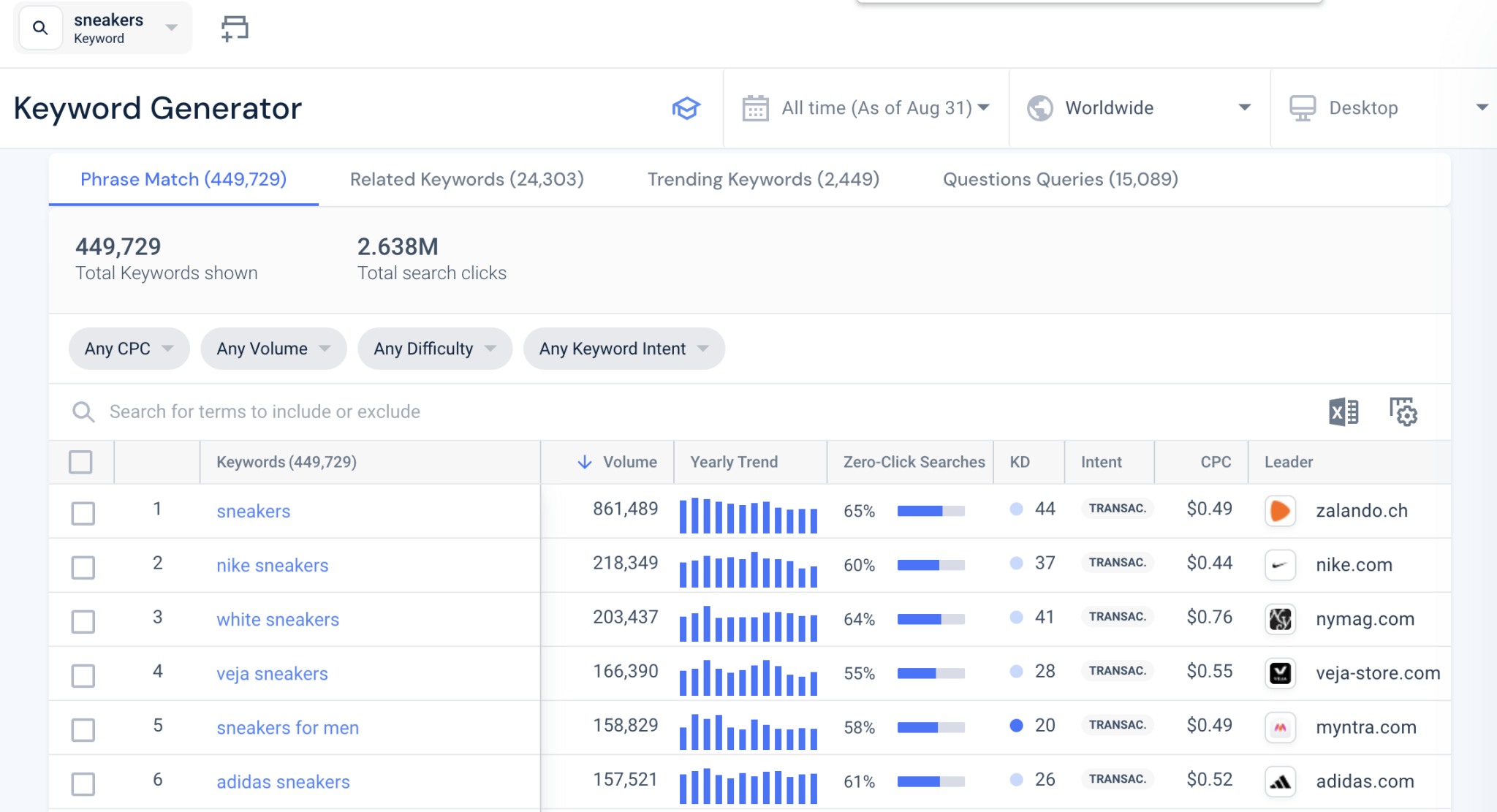
Task: Click the TRANSAC. intent badge for white sneakers
Action: [x=1117, y=617]
